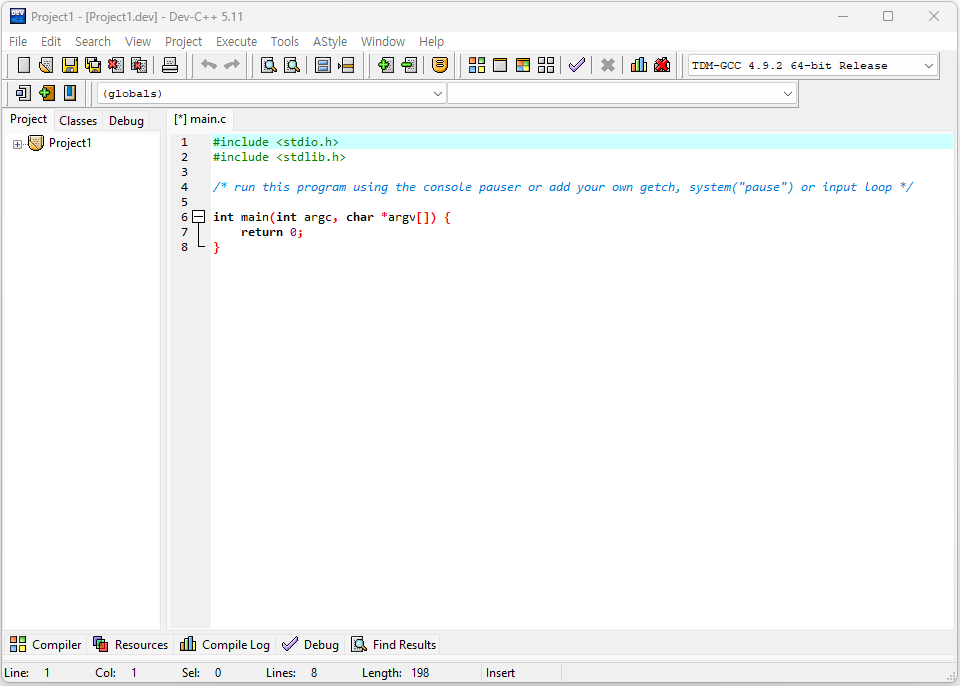Screen dimensions: 960x686
Task: Remove a file from project with the green minus icon
Action: pos(408,65)
